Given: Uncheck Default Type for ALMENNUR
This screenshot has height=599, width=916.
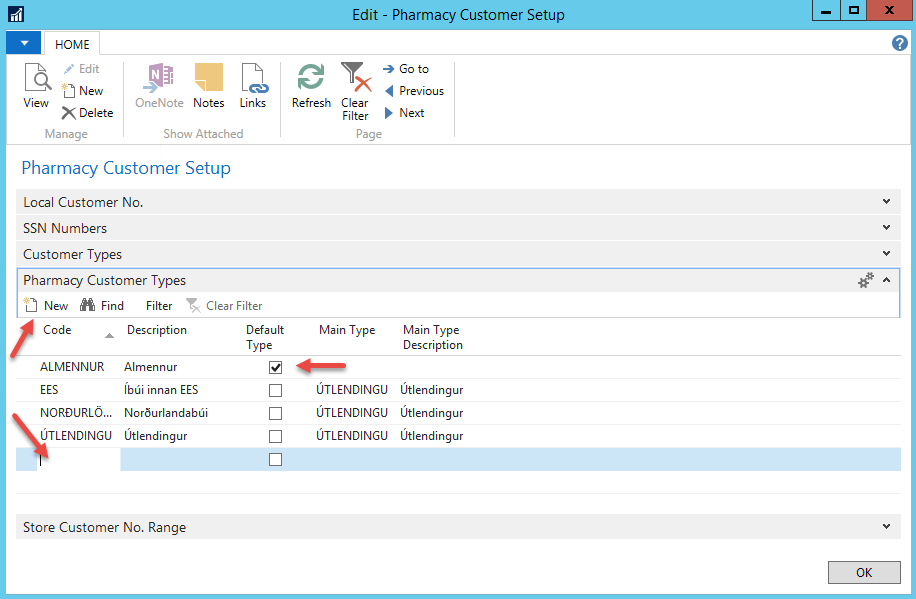Looking at the screenshot, I should click(276, 368).
